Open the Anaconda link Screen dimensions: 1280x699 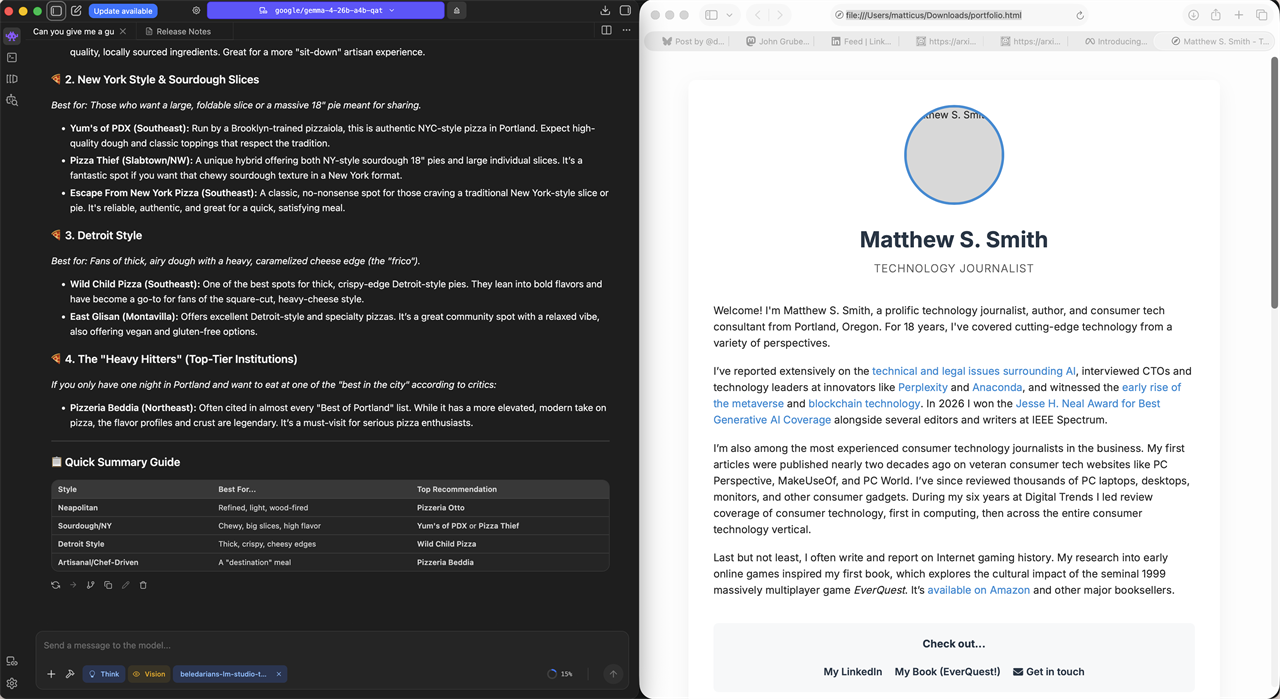997,387
